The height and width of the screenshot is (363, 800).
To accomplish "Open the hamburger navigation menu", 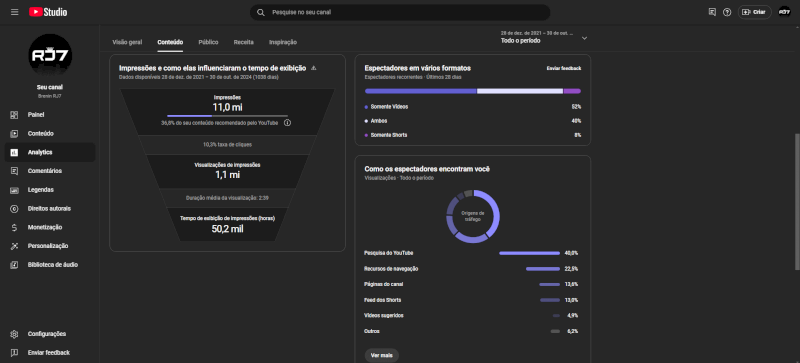I will click(x=14, y=12).
